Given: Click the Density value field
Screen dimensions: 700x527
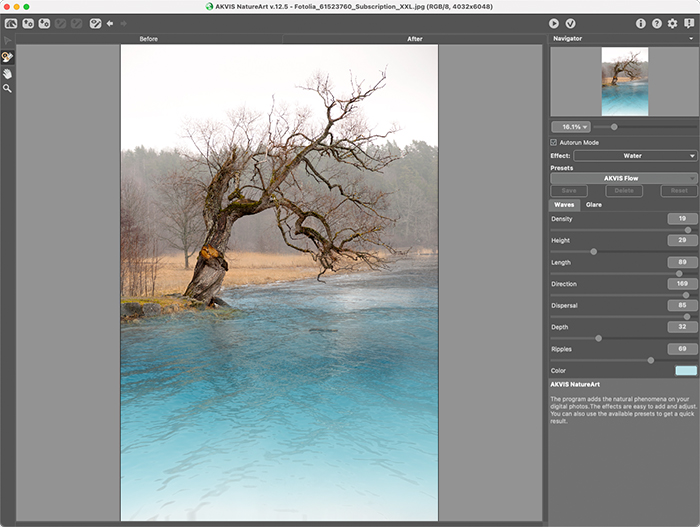Looking at the screenshot, I should 682,218.
